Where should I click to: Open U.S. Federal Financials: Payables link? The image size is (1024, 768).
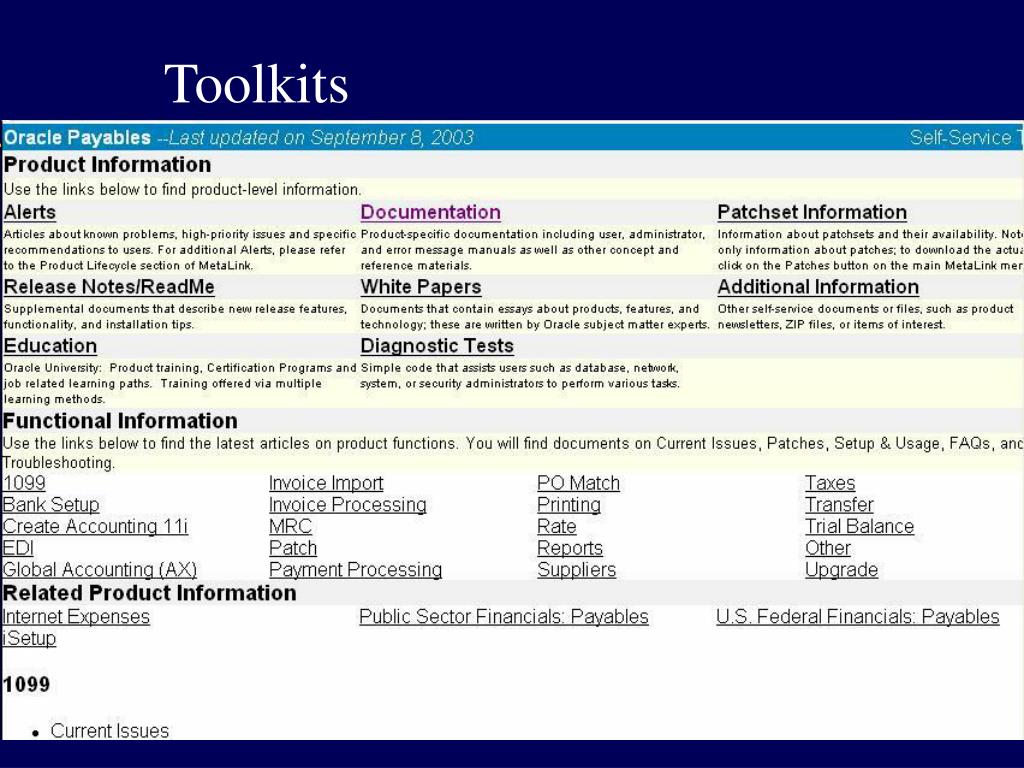point(857,616)
